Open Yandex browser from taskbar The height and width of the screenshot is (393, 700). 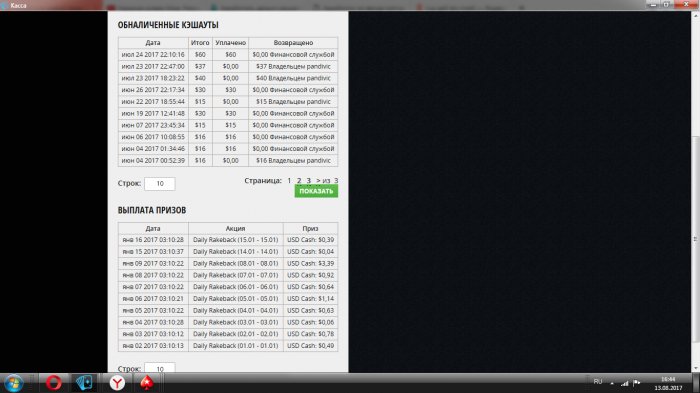pos(117,383)
